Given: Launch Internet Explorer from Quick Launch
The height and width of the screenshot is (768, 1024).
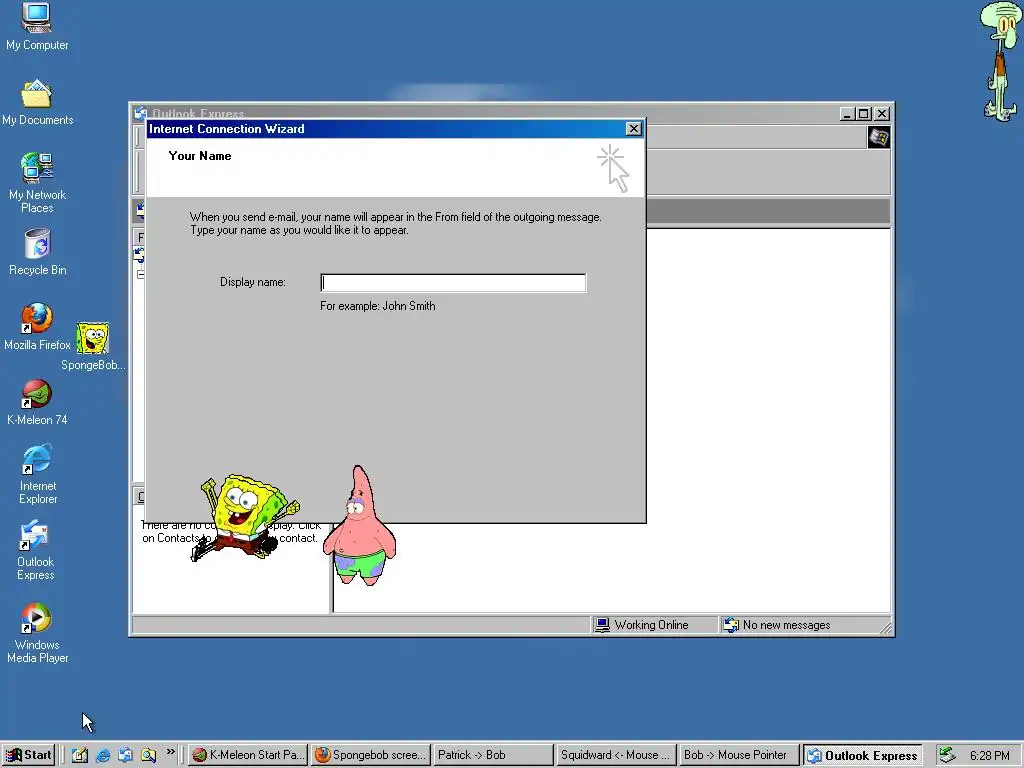Looking at the screenshot, I should point(103,755).
